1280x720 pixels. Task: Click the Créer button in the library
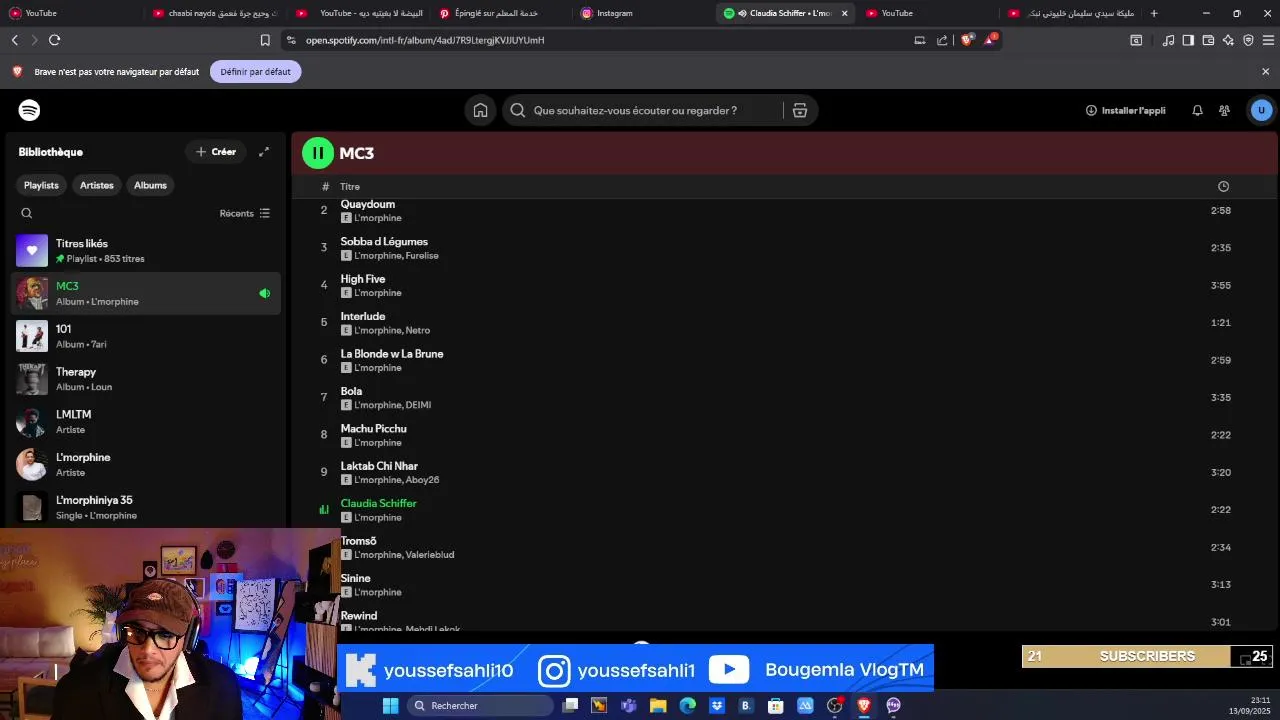coord(216,152)
